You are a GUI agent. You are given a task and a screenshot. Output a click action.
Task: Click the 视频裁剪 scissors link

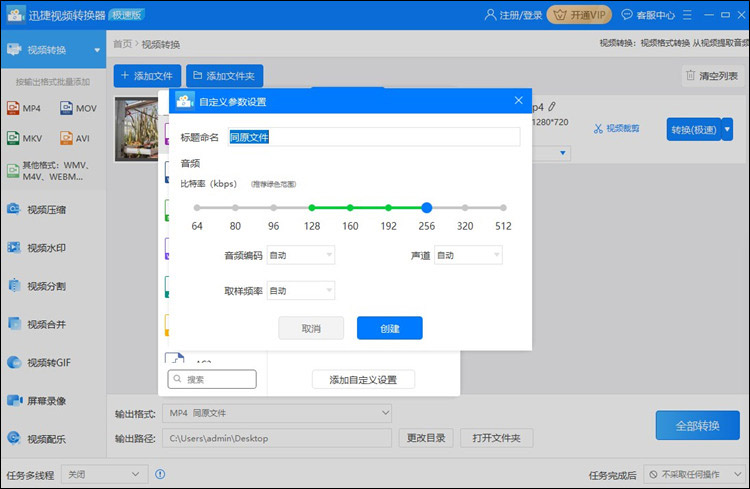click(617, 128)
